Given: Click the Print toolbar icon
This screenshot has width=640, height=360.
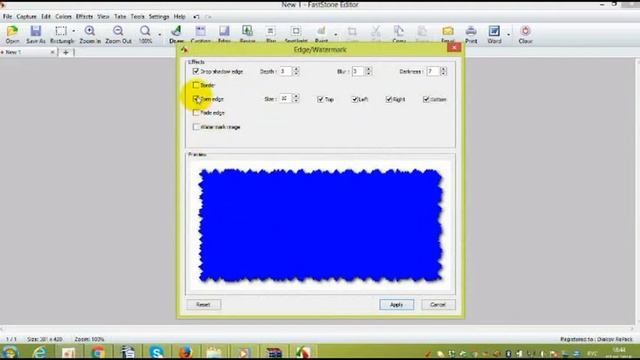Looking at the screenshot, I should point(471,34).
